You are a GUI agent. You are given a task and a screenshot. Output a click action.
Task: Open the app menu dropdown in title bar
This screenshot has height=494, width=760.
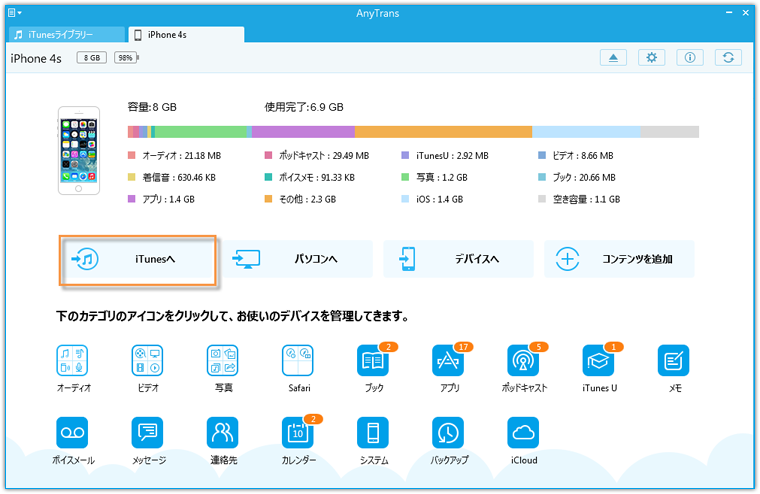[15, 13]
